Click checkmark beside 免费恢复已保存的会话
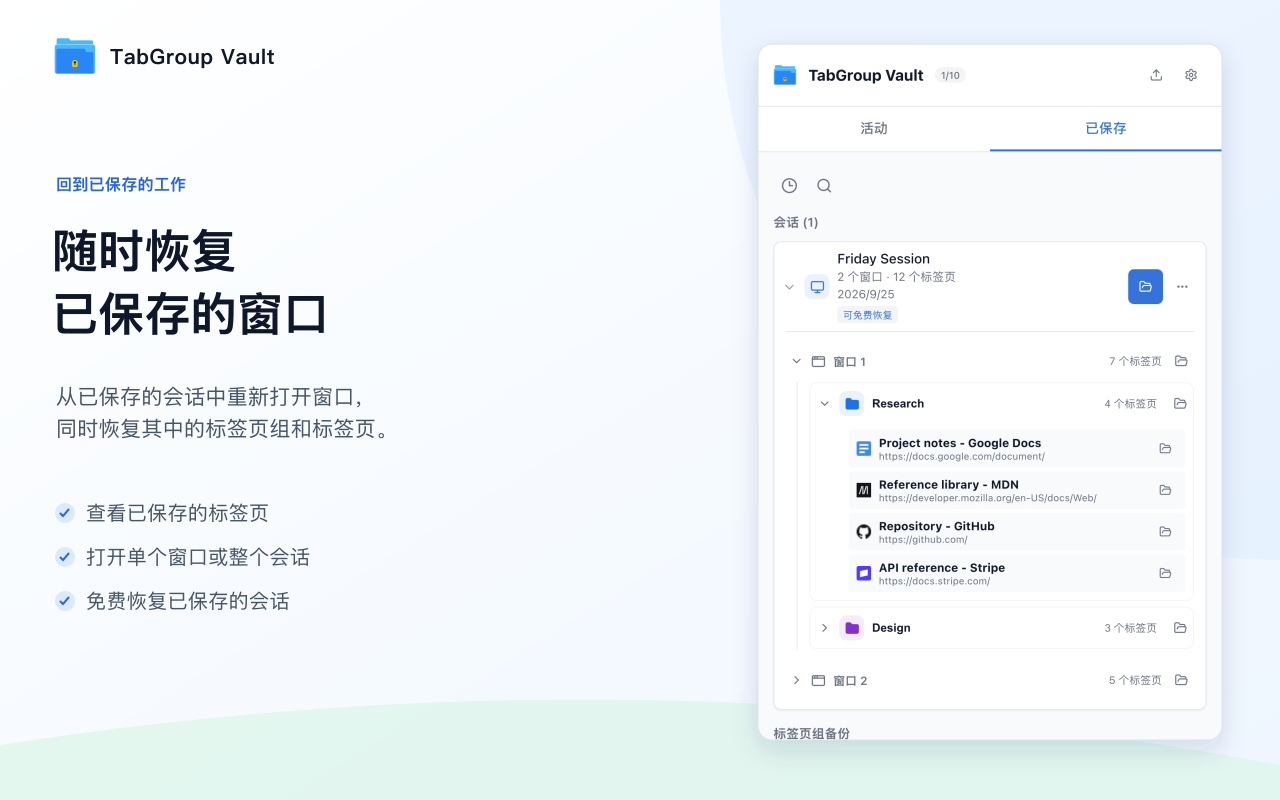 pyautogui.click(x=65, y=601)
